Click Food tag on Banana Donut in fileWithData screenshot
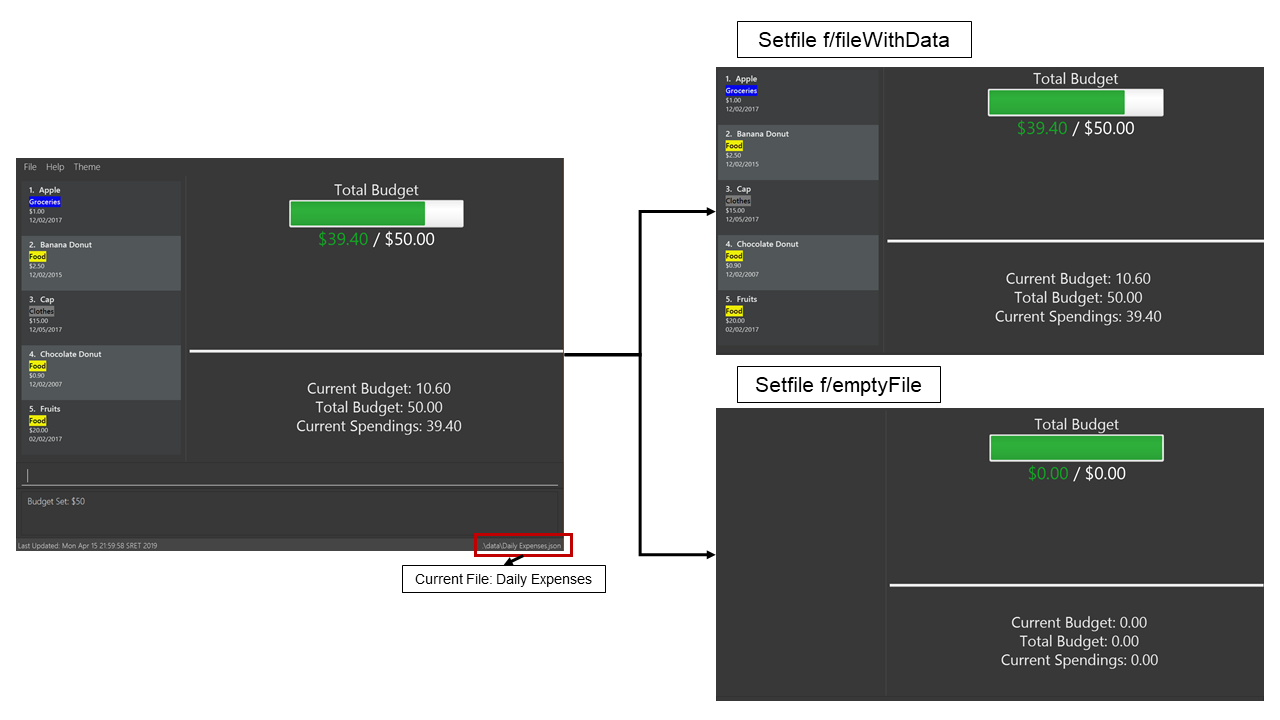The width and height of the screenshot is (1280, 720). [734, 146]
